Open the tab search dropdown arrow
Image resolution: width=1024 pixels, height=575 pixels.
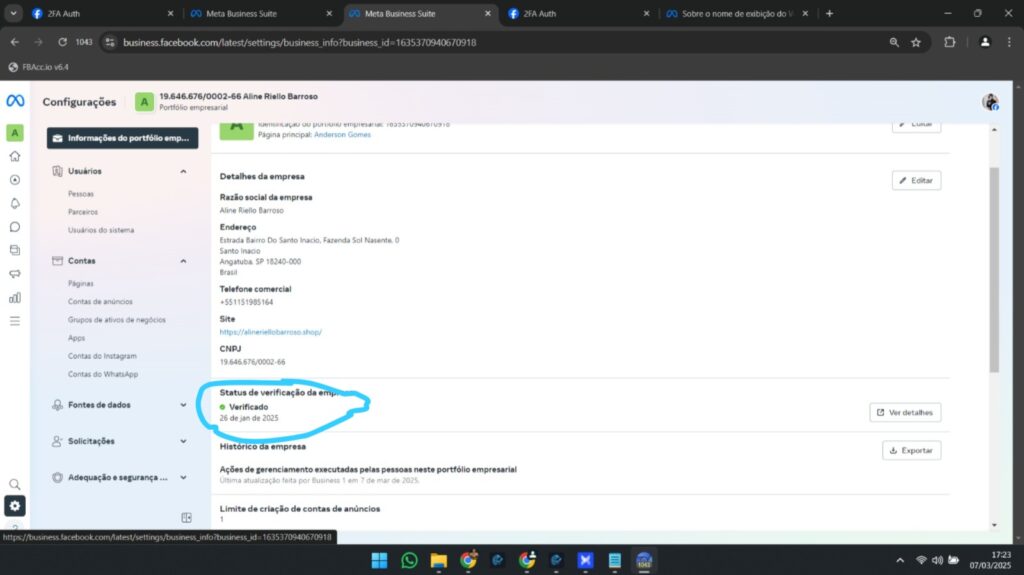13,13
